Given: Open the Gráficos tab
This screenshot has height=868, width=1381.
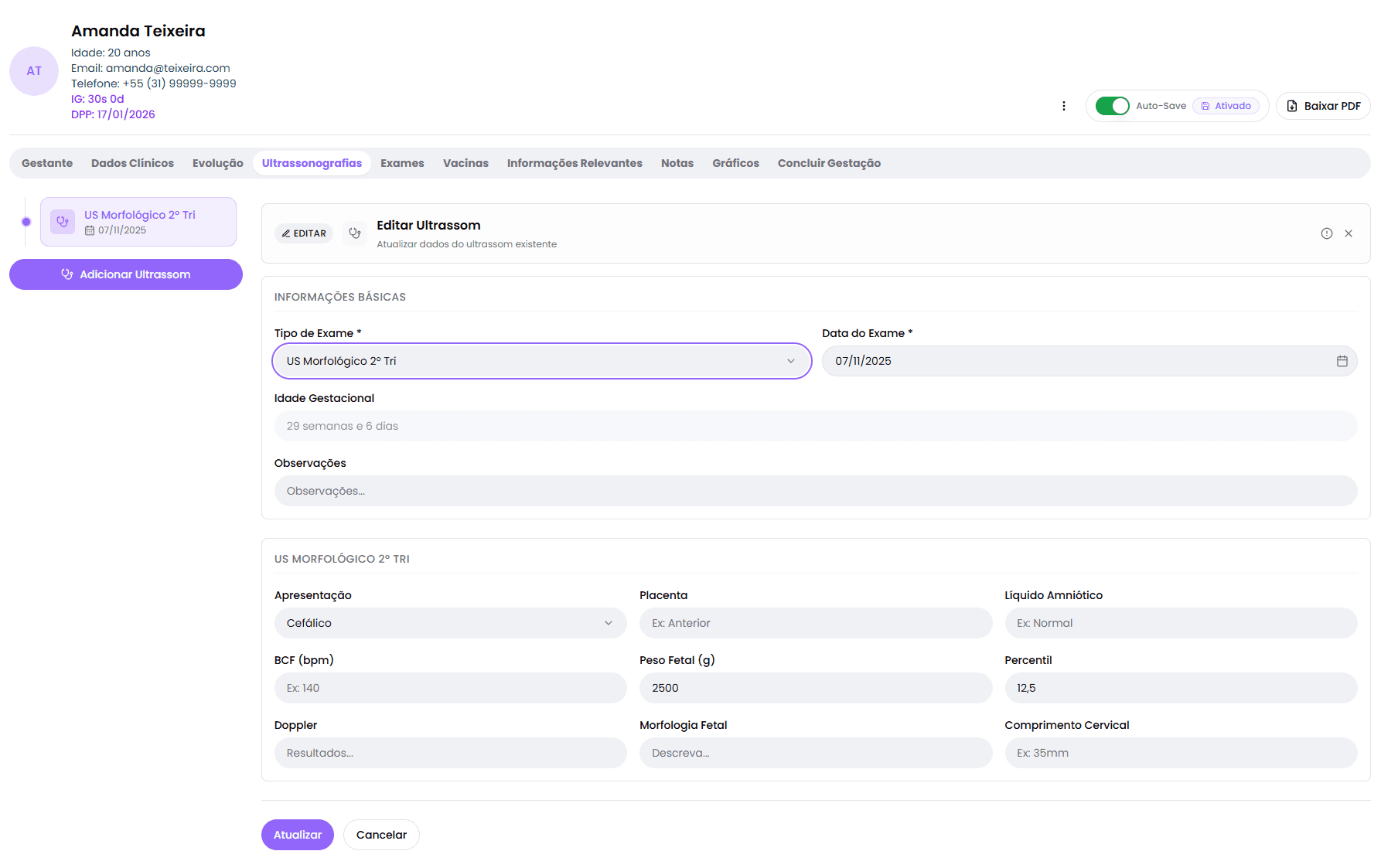Looking at the screenshot, I should [x=735, y=163].
